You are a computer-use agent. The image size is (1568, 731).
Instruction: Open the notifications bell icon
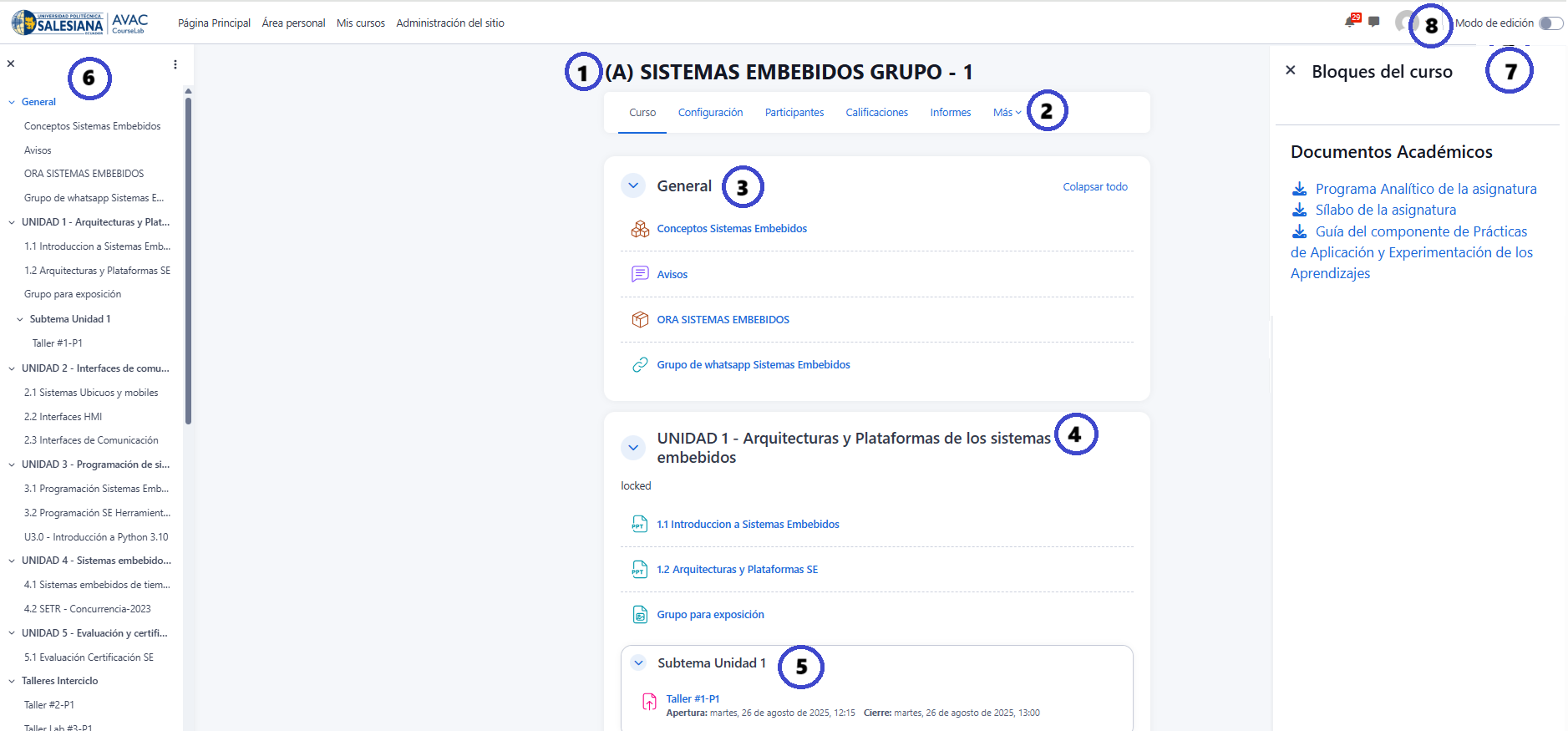pyautogui.click(x=1350, y=23)
